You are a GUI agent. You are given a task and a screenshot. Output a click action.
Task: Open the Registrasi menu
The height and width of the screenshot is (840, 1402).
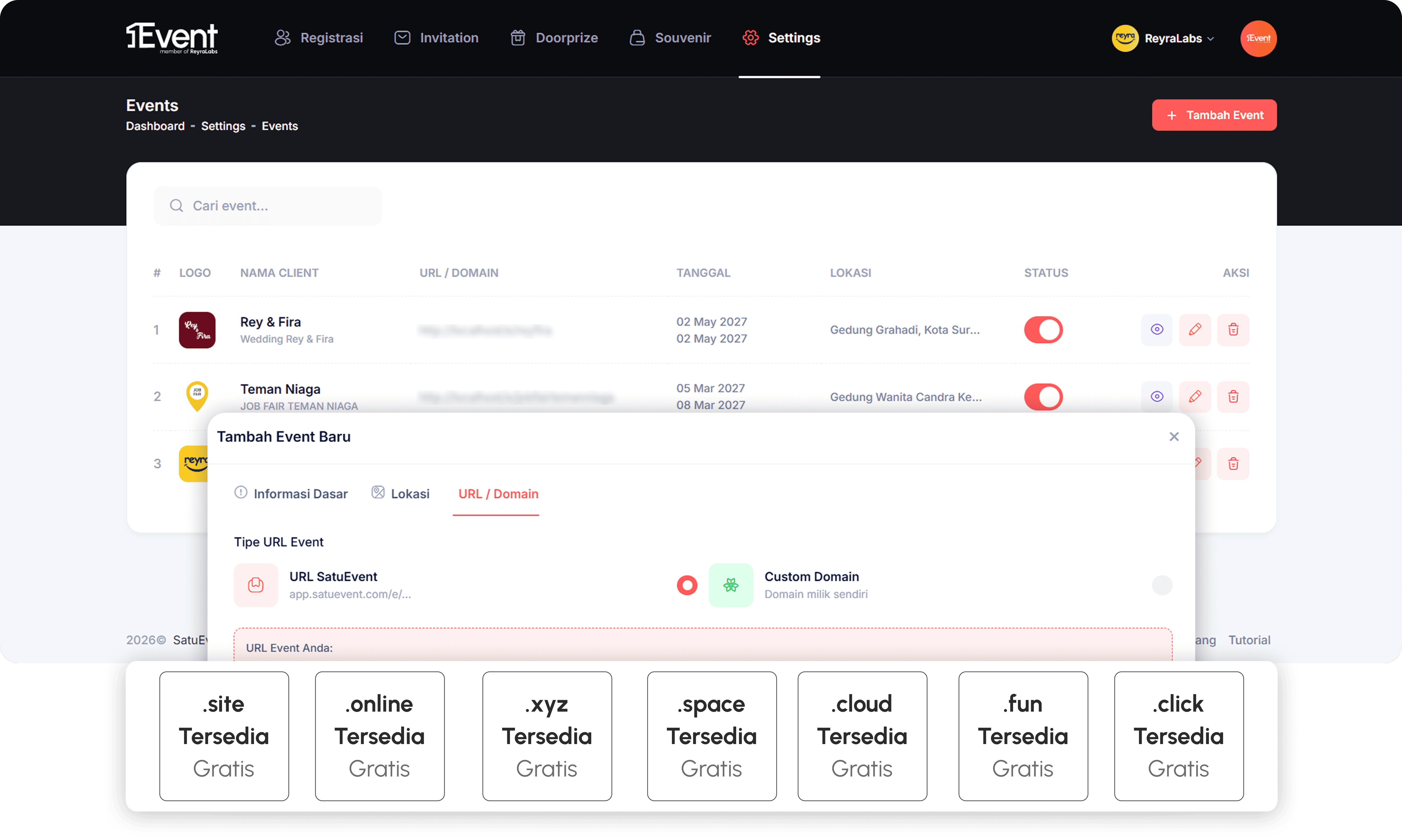(x=319, y=38)
